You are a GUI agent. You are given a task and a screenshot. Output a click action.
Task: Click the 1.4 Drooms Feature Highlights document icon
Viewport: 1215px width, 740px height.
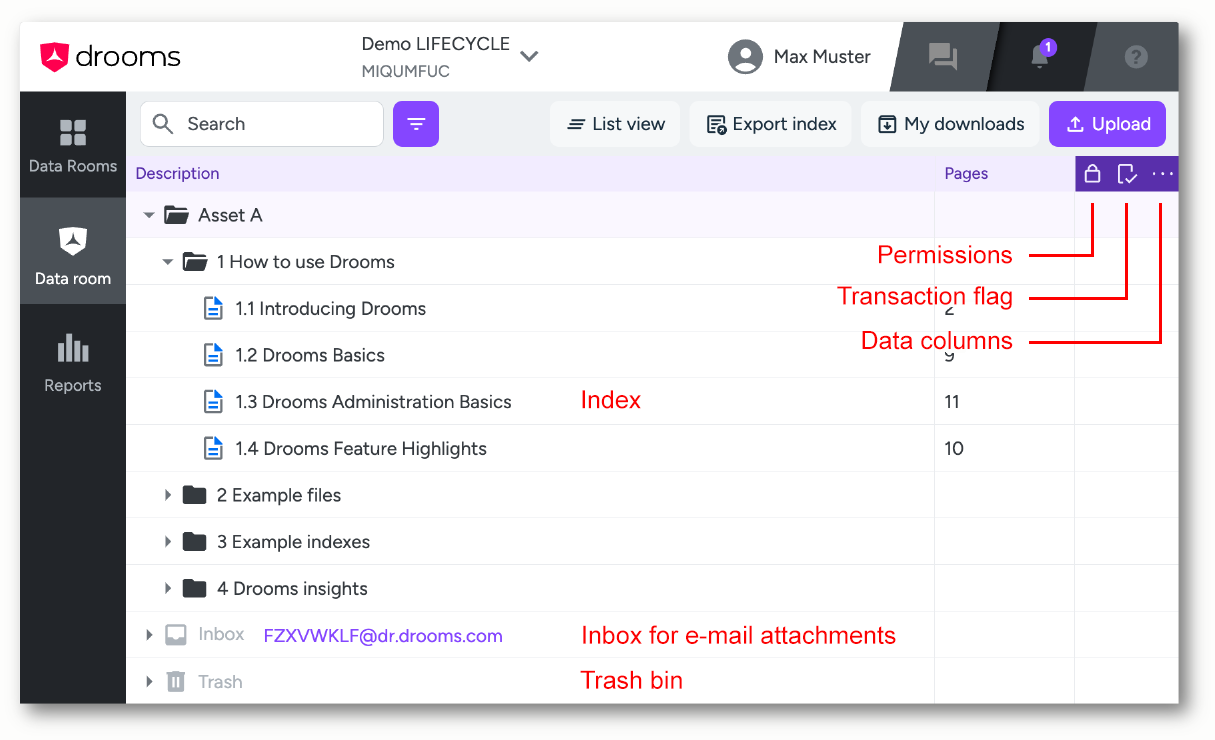click(213, 448)
